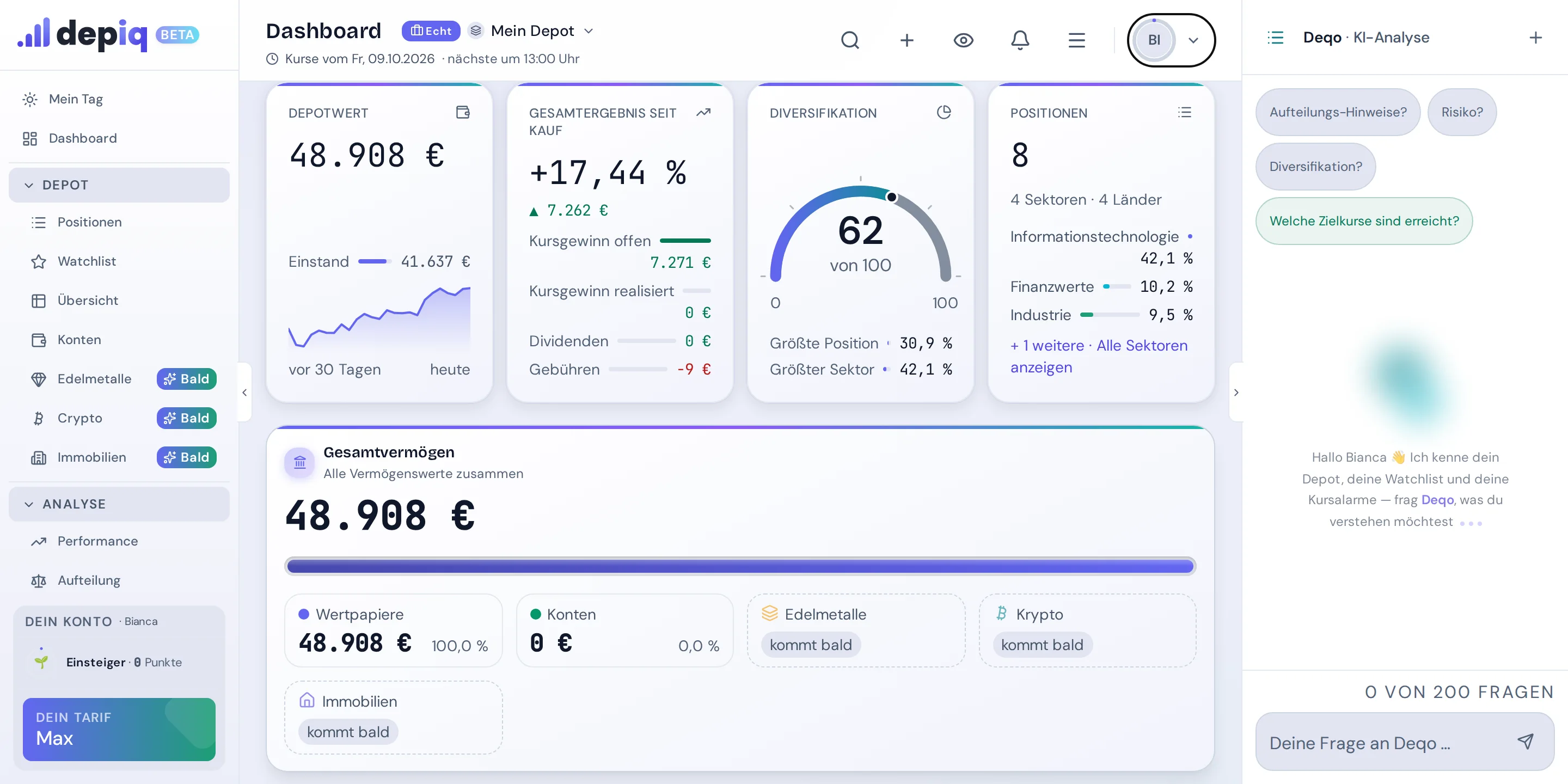The height and width of the screenshot is (784, 1568).
Task: Open the Mein Depot selector dropdown
Action: 531,30
